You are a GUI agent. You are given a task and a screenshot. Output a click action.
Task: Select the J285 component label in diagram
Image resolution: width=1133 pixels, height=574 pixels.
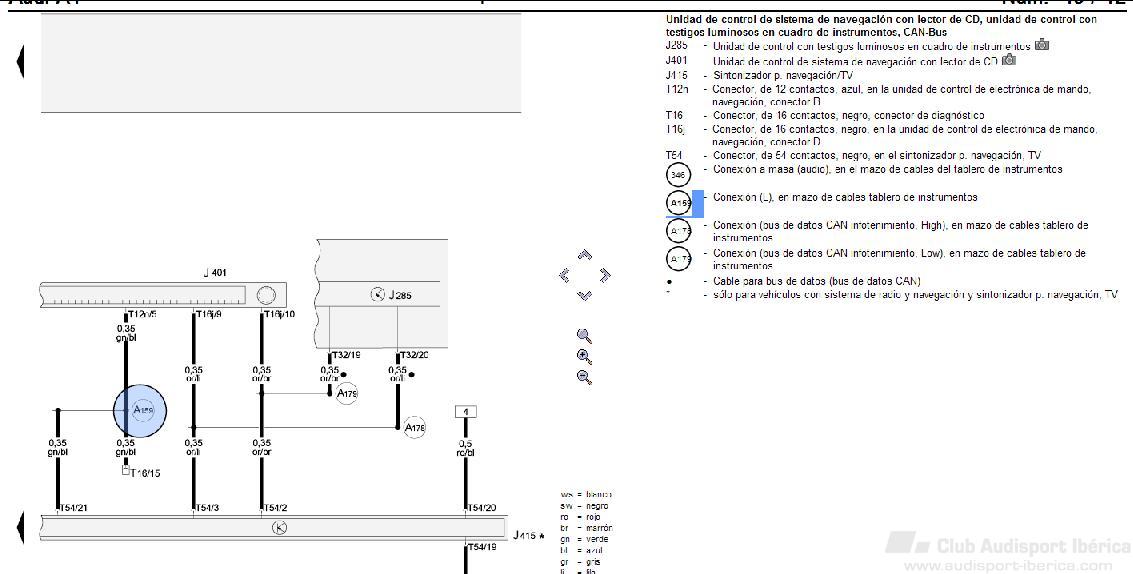click(x=400, y=295)
